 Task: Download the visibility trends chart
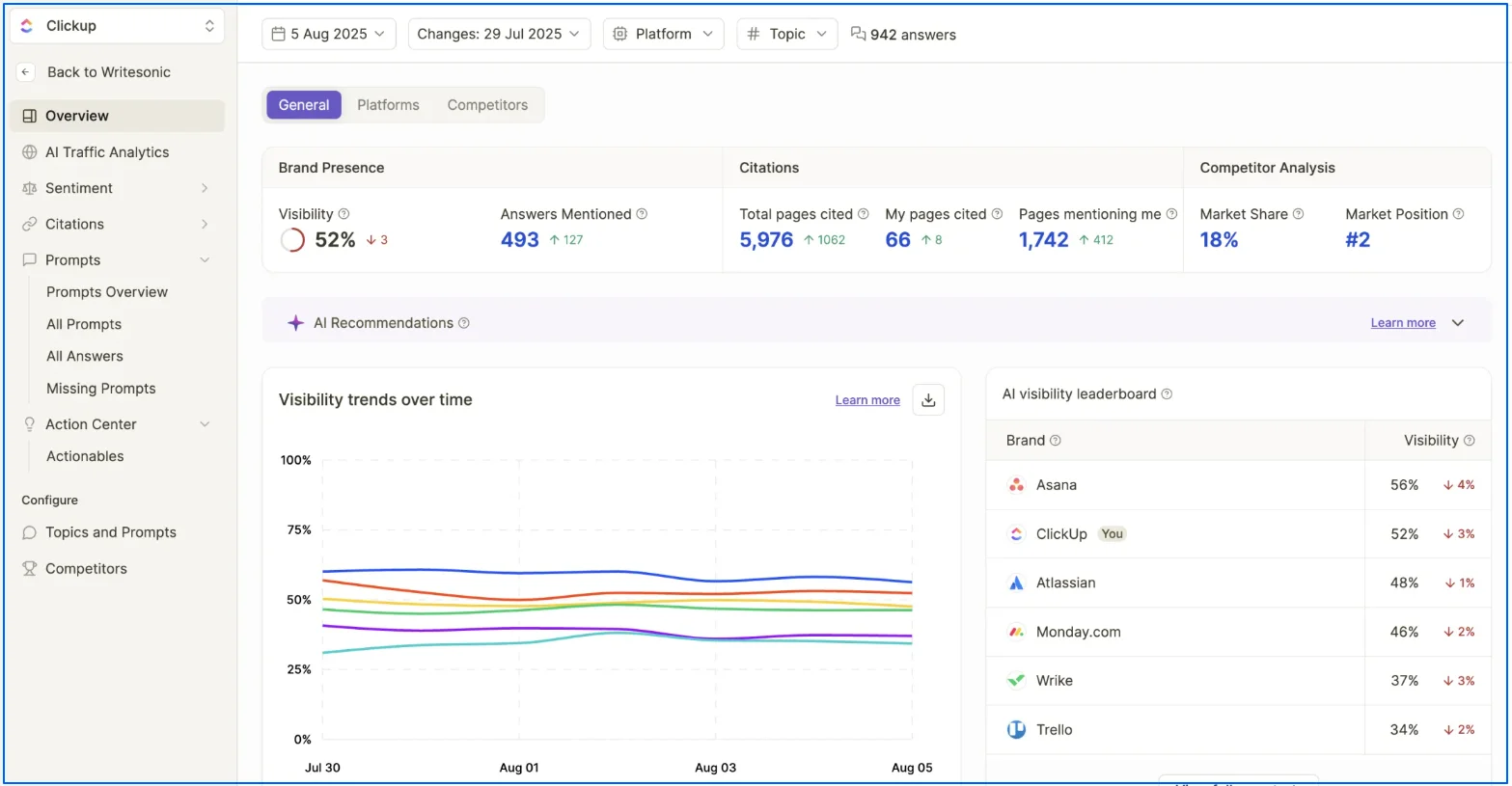pos(928,400)
